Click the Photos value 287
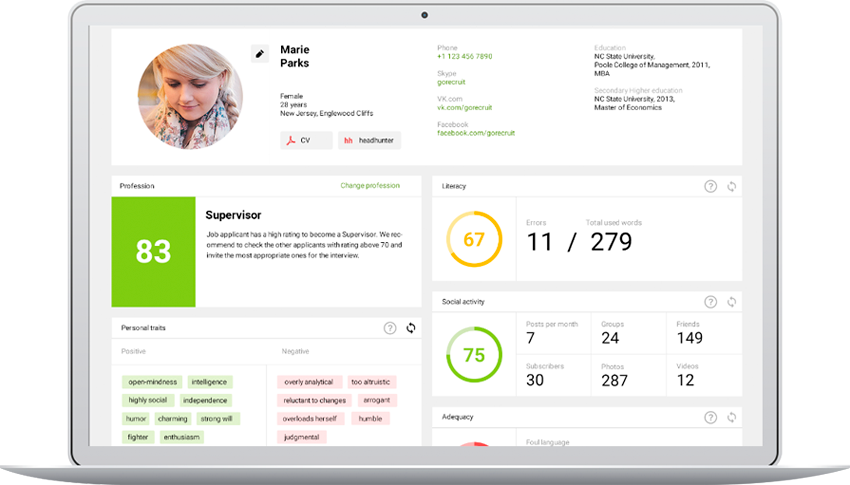The image size is (850, 485). 614,380
